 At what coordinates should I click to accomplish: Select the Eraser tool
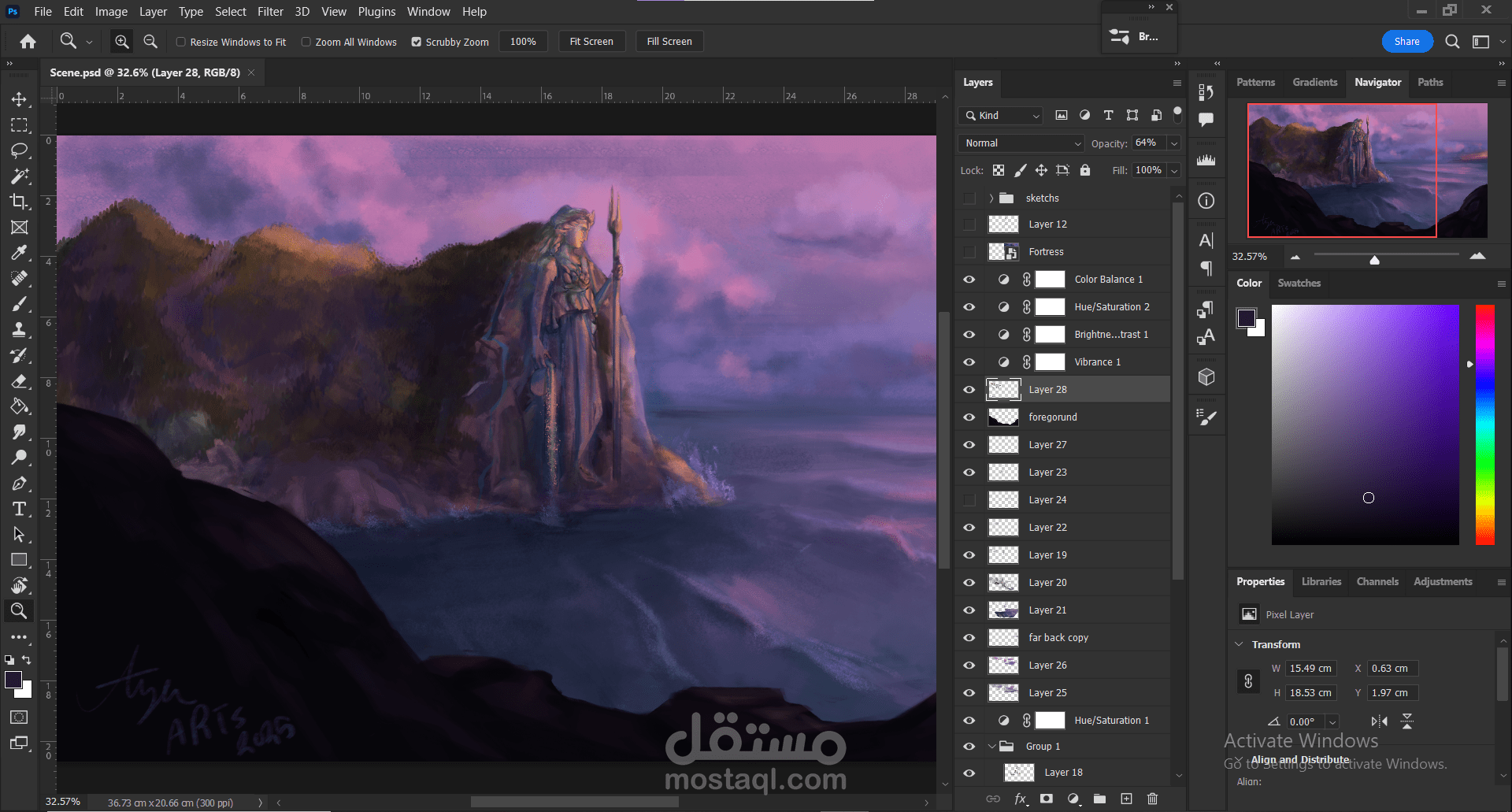click(x=19, y=381)
